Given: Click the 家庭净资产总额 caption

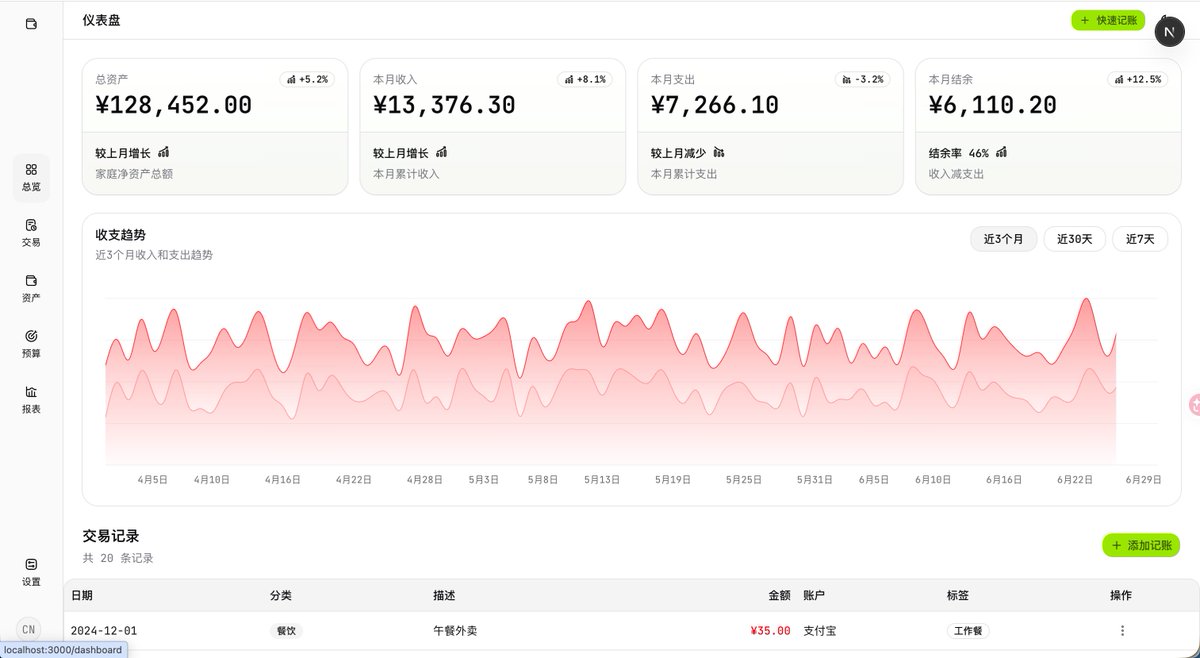Looking at the screenshot, I should tap(134, 174).
